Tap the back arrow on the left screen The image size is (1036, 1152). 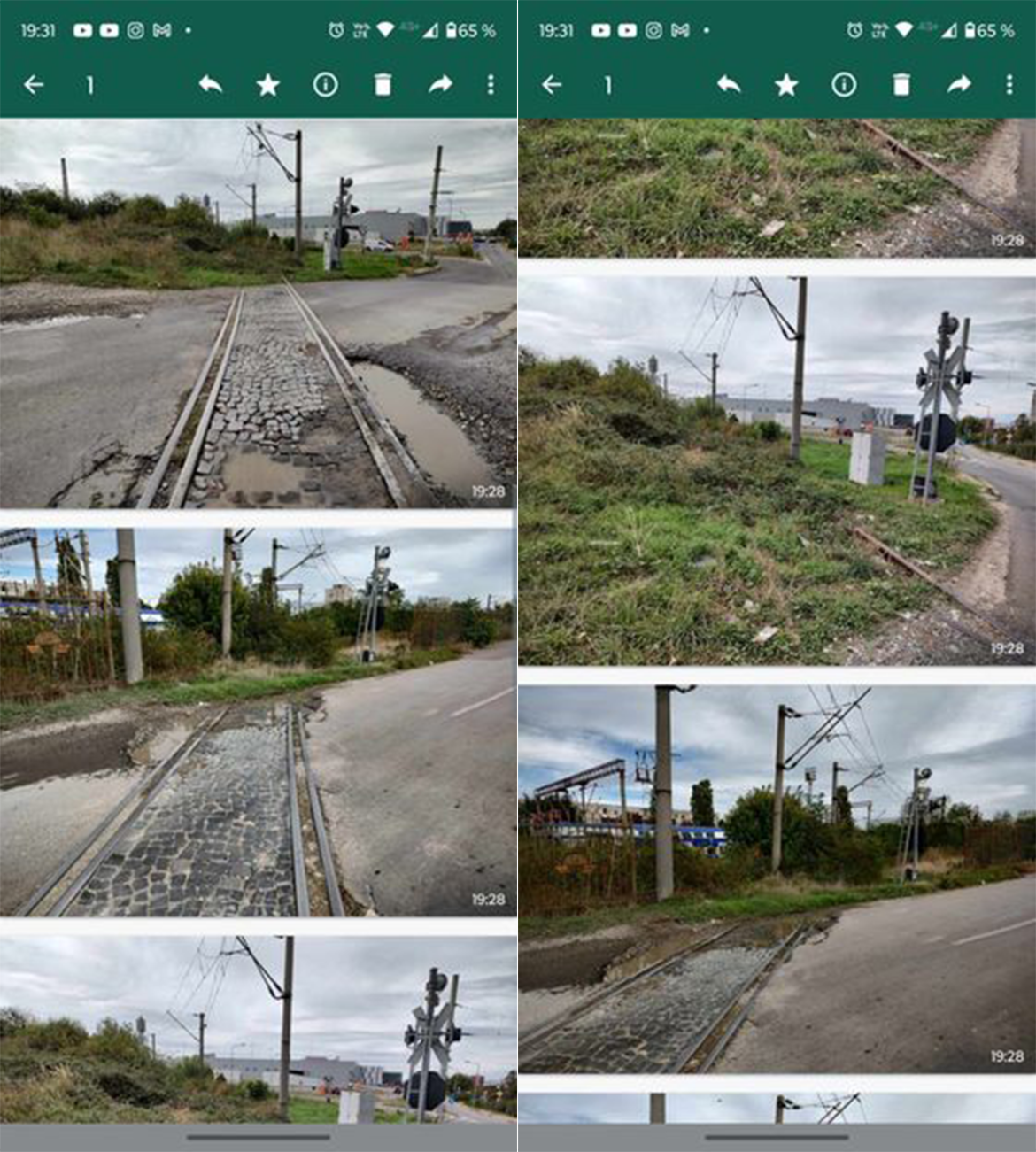pyautogui.click(x=34, y=85)
